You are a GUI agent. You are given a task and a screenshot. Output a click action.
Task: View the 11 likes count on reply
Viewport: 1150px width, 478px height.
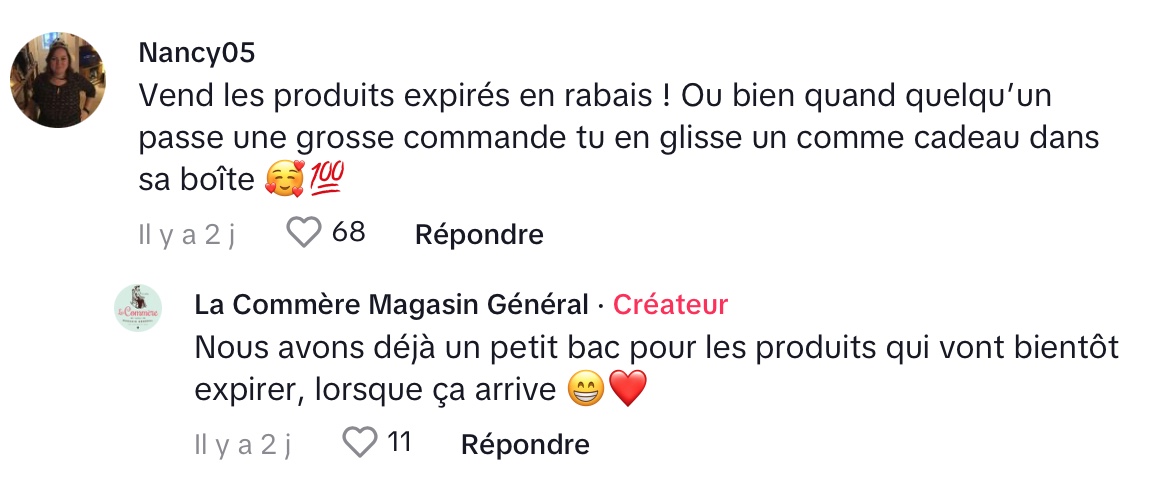pos(399,442)
